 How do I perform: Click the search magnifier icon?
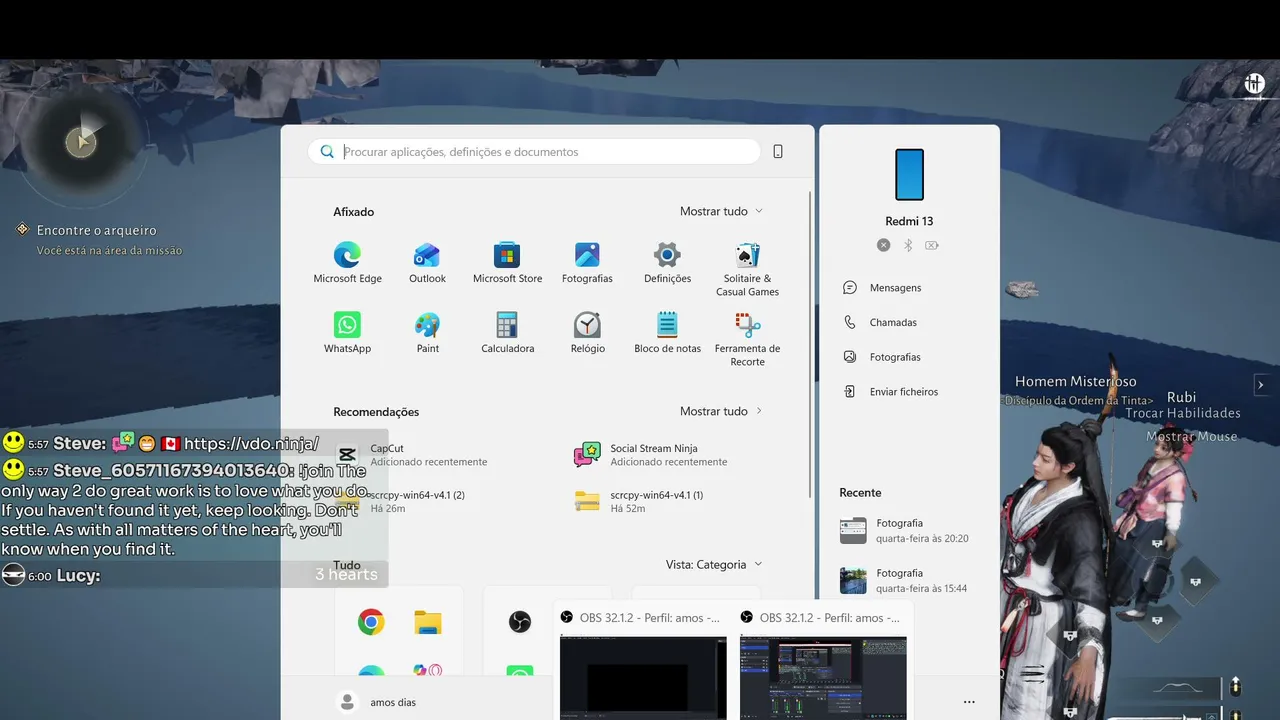[x=327, y=152]
